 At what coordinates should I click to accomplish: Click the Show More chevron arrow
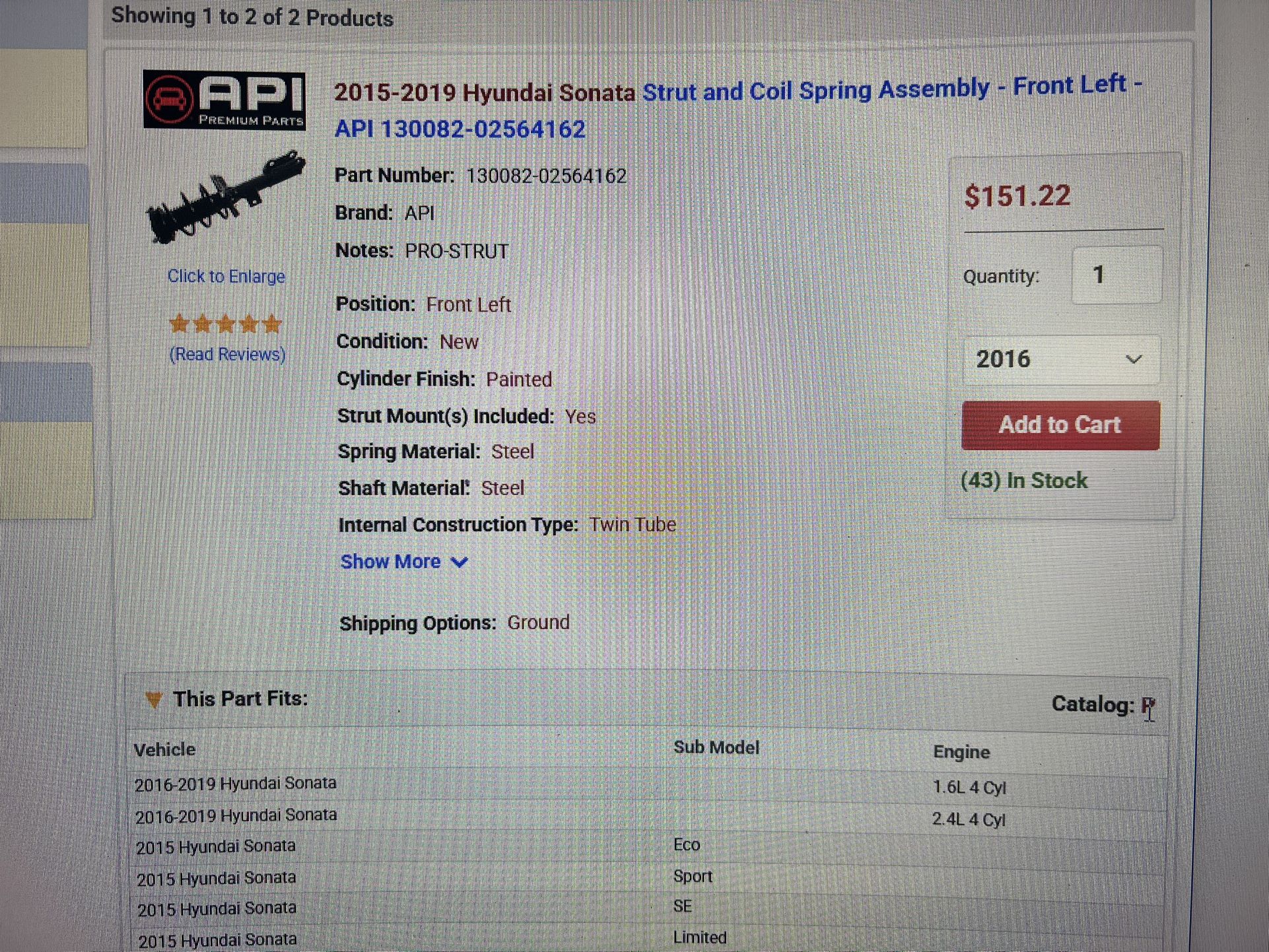[x=460, y=562]
